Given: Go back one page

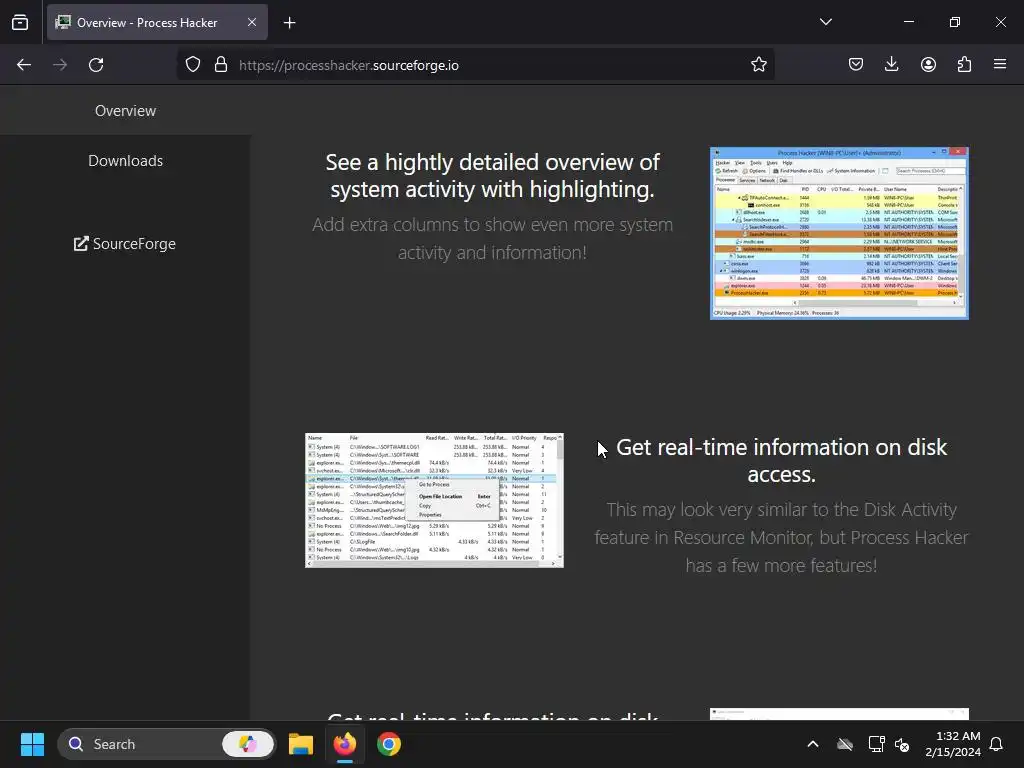Looking at the screenshot, I should (x=24, y=65).
